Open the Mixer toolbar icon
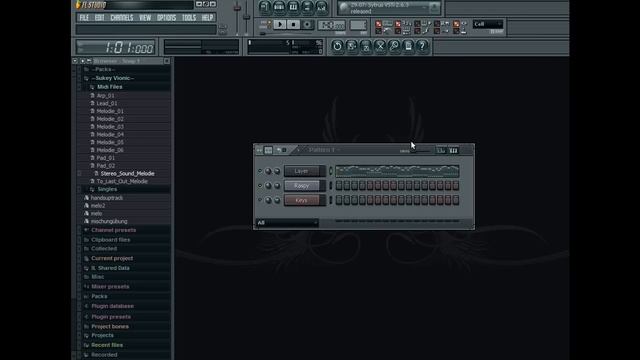The height and width of the screenshot is (360, 640). pyautogui.click(x=321, y=7)
